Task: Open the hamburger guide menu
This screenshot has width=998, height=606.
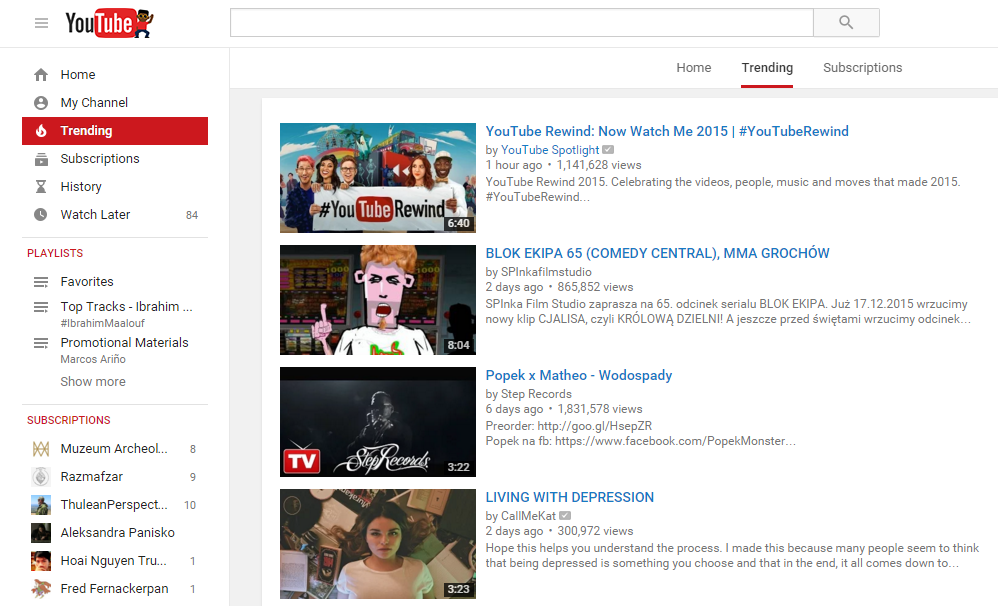Action: point(41,24)
